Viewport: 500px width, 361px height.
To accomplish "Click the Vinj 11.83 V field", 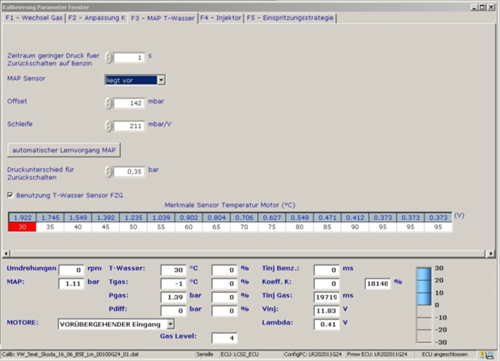I will pyautogui.click(x=326, y=311).
